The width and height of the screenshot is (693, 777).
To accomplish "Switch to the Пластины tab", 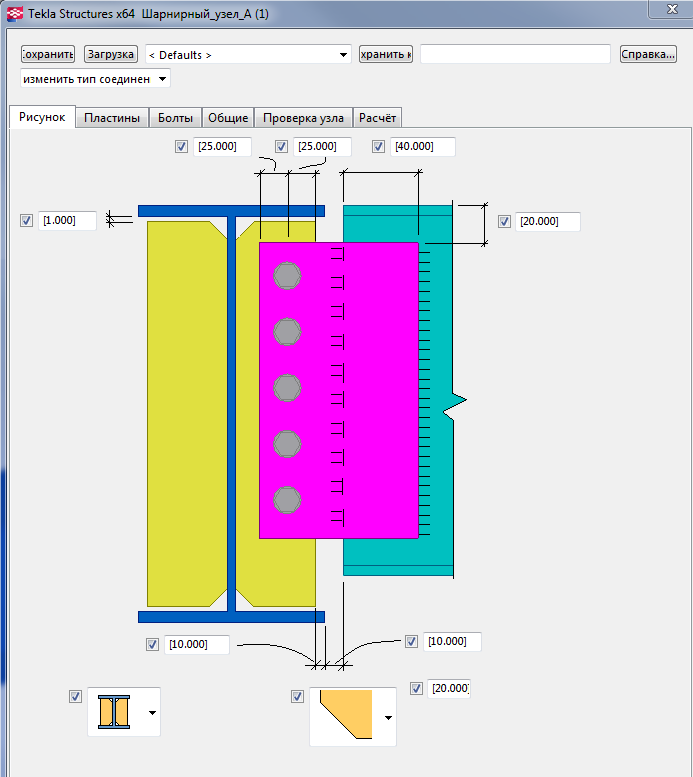I will 112,118.
